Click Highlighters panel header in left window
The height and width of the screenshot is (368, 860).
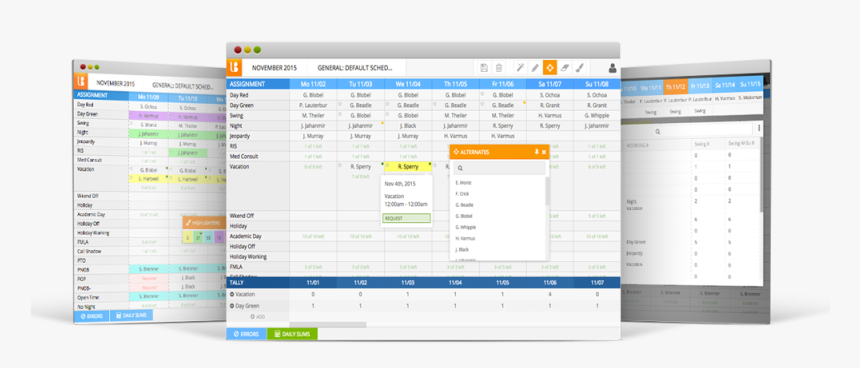click(204, 223)
